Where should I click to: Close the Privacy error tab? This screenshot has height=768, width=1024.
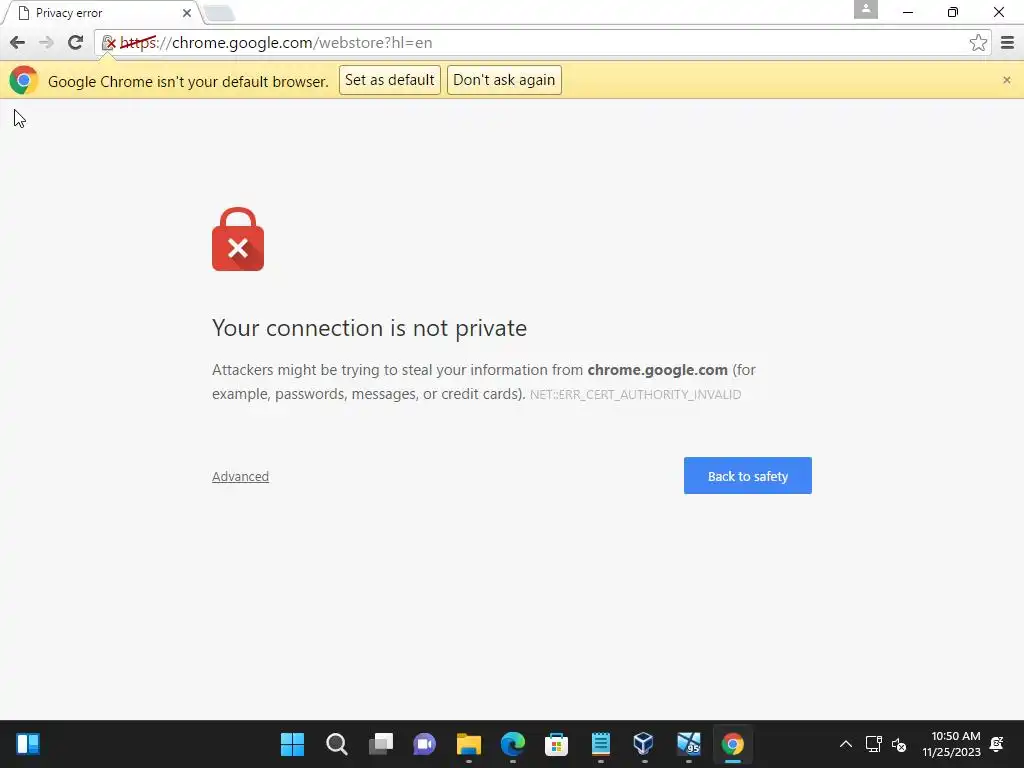coord(187,13)
